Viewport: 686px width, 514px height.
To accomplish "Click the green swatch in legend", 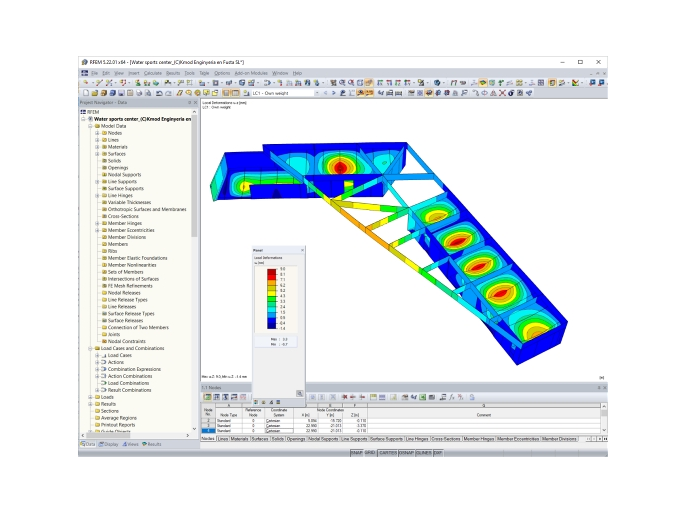I will coord(272,299).
